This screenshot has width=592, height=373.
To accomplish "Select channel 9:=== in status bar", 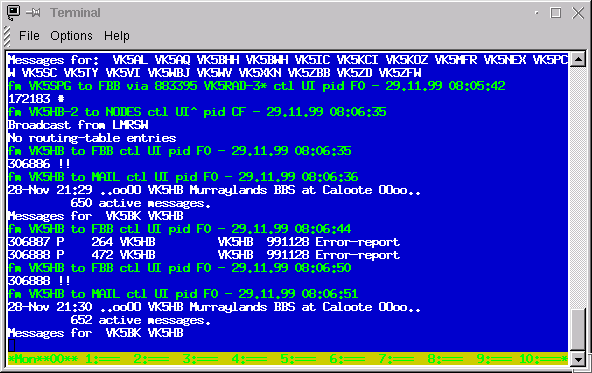I will pos(494,359).
